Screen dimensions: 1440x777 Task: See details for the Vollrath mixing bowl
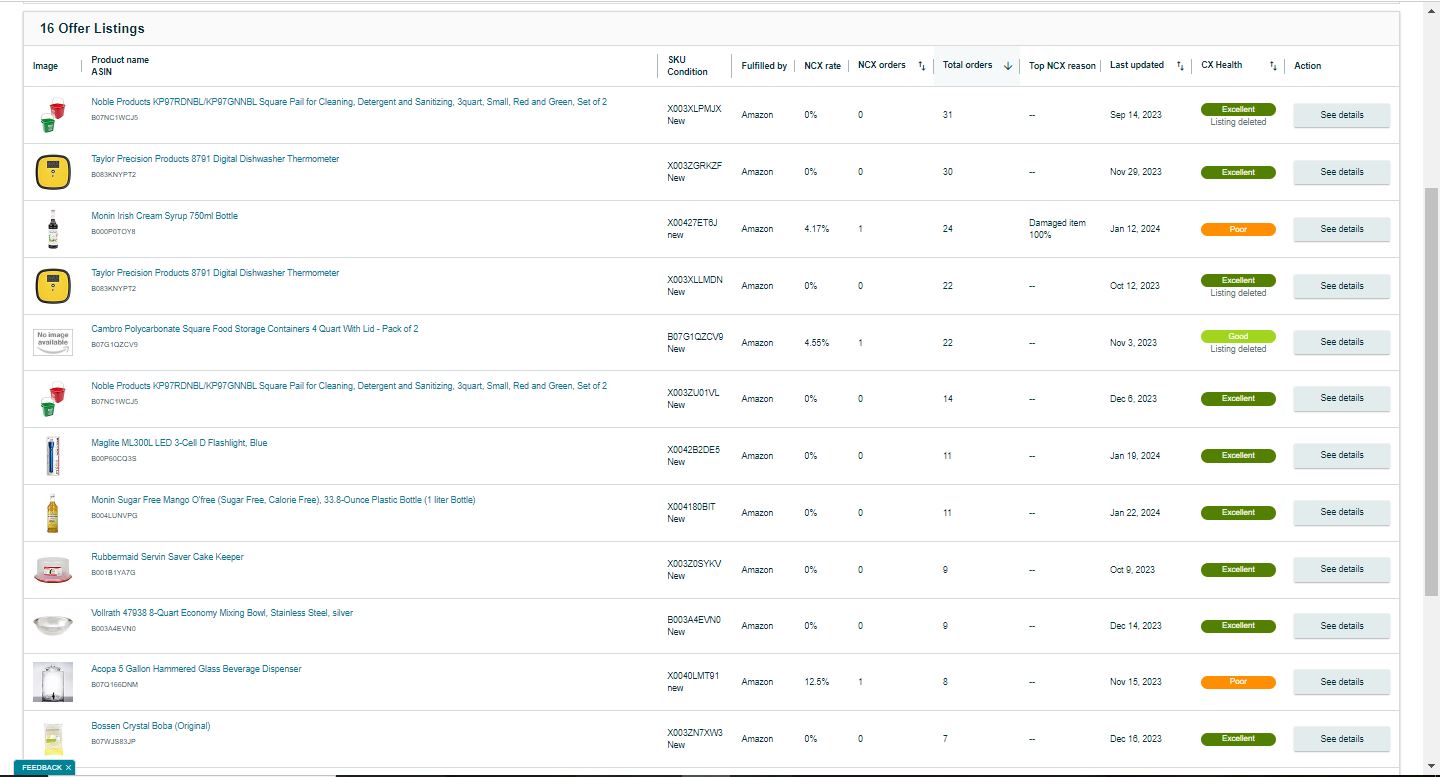pyautogui.click(x=1341, y=626)
